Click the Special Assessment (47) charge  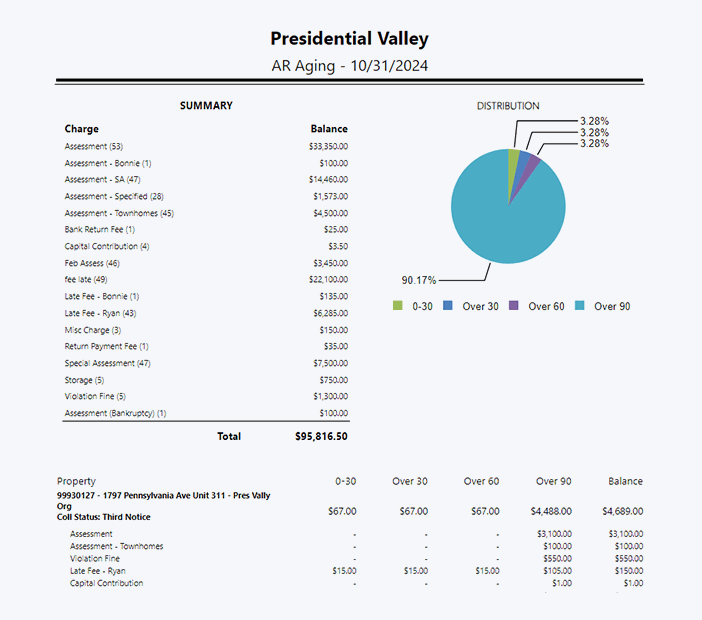[x=107, y=363]
